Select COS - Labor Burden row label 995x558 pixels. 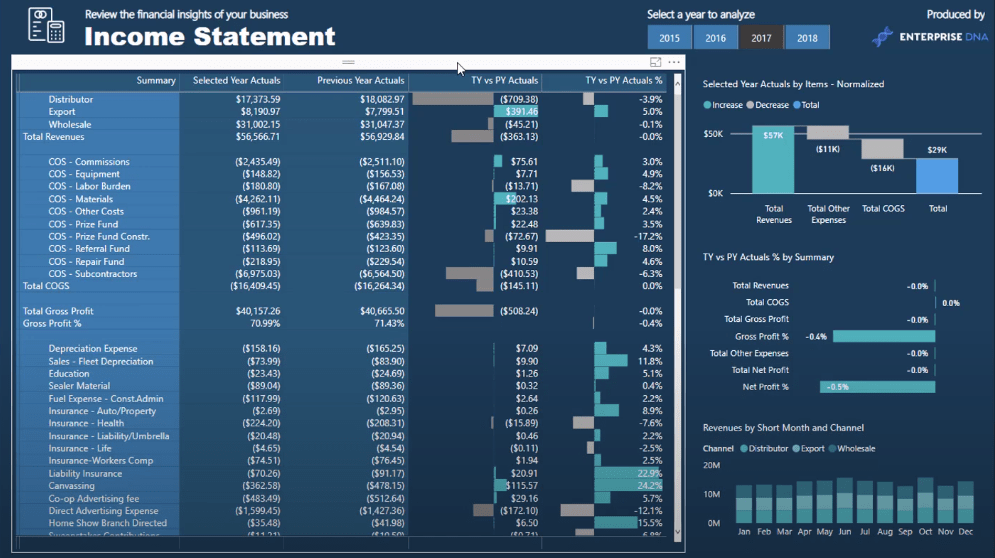point(89,187)
